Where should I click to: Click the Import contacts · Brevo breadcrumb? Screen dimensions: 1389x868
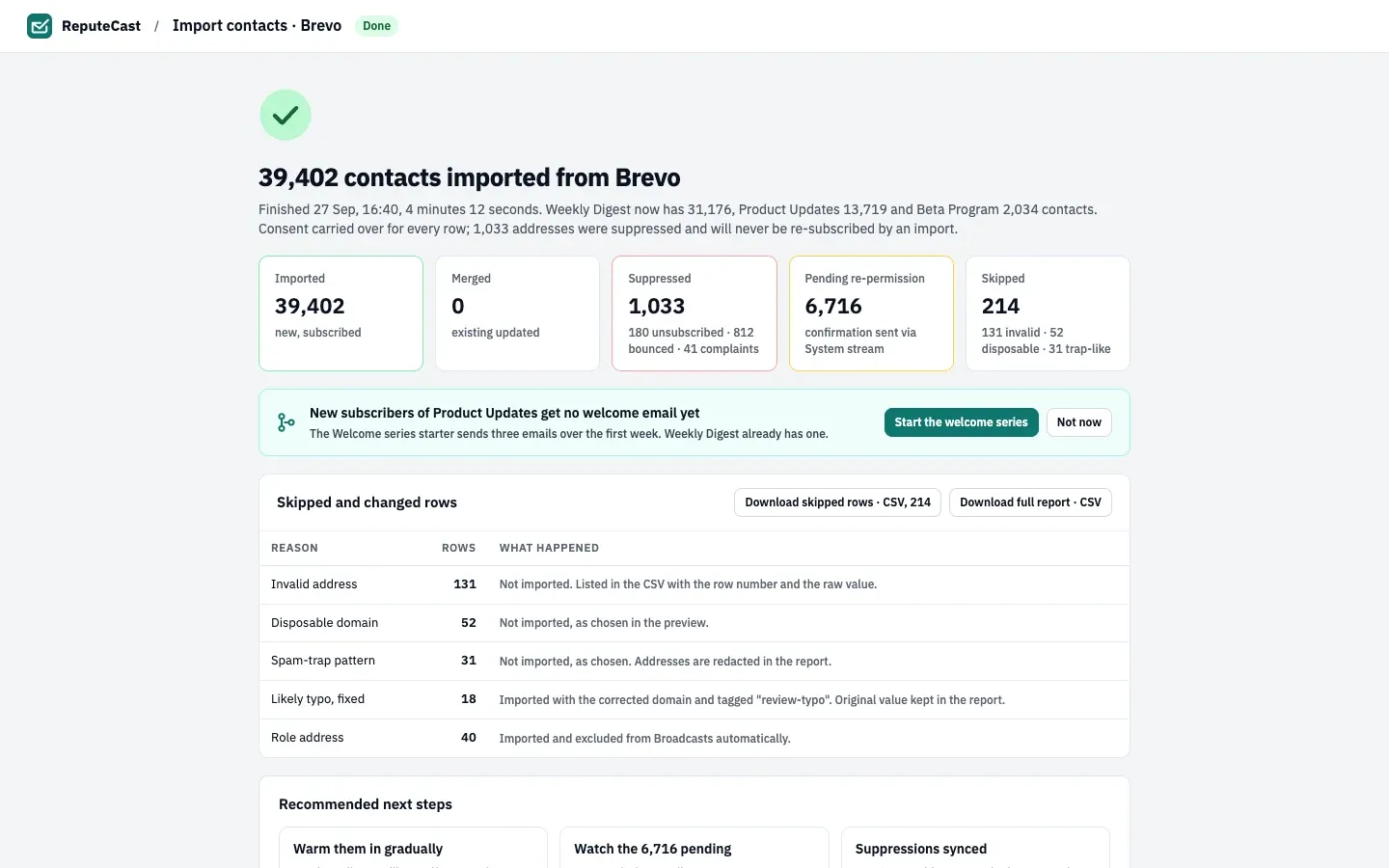pos(257,26)
